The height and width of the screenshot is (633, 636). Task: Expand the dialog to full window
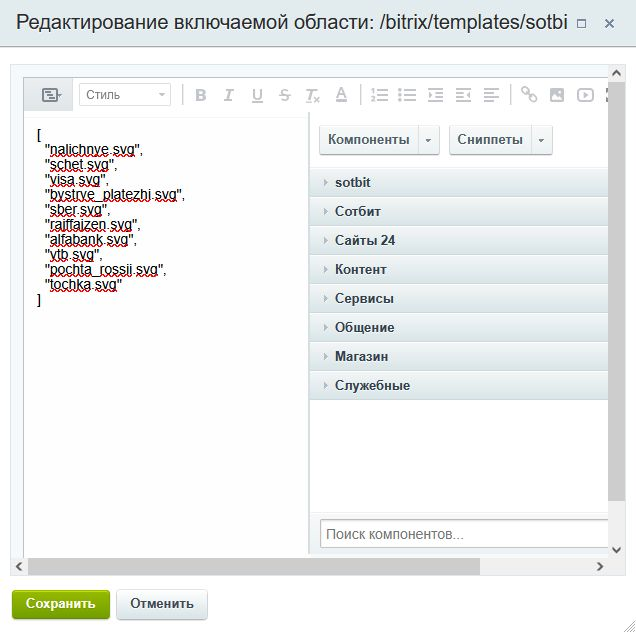click(x=582, y=24)
